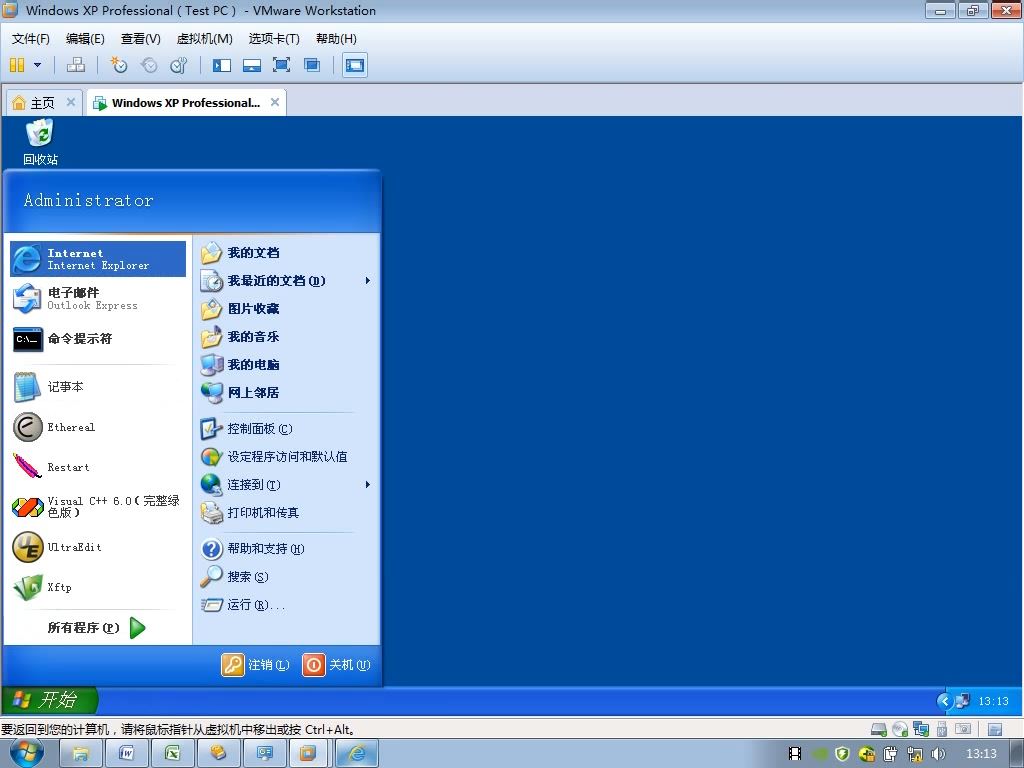The width and height of the screenshot is (1024, 768).
Task: Open the Word icon in host taskbar
Action: (x=126, y=753)
